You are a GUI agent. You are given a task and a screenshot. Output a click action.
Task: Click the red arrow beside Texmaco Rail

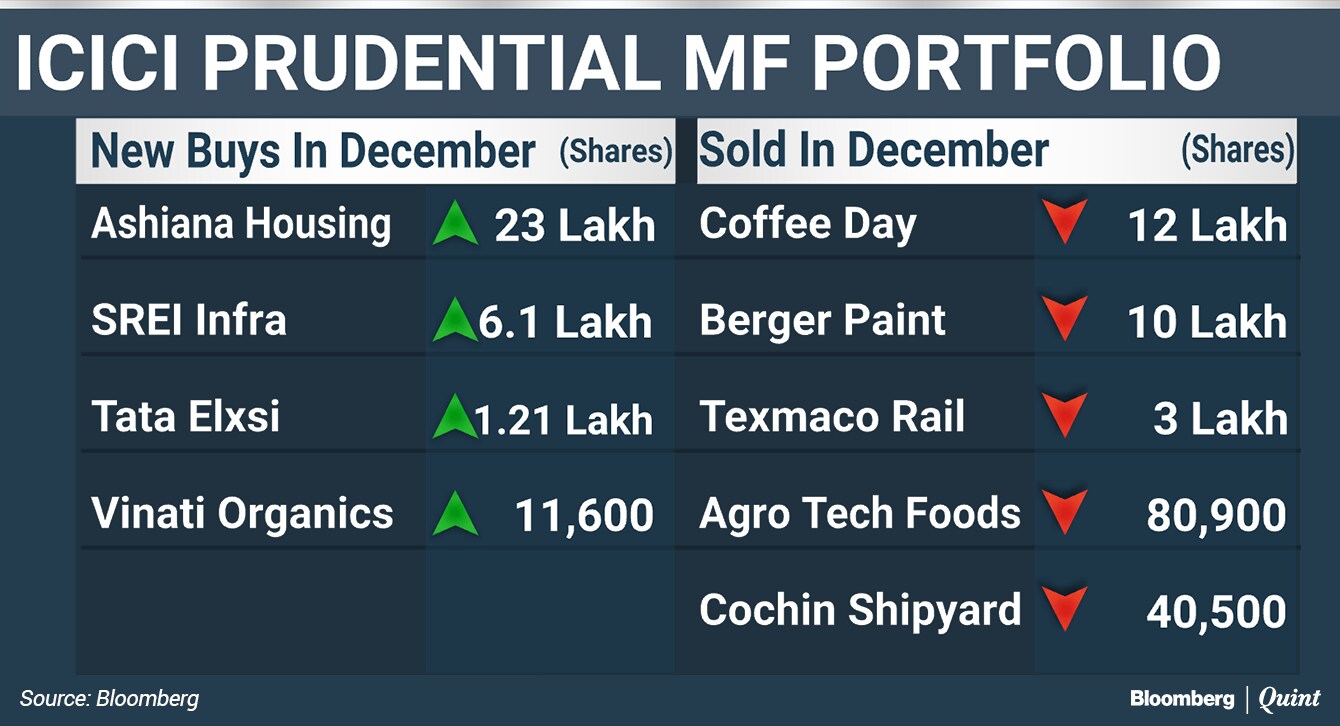click(x=1063, y=417)
